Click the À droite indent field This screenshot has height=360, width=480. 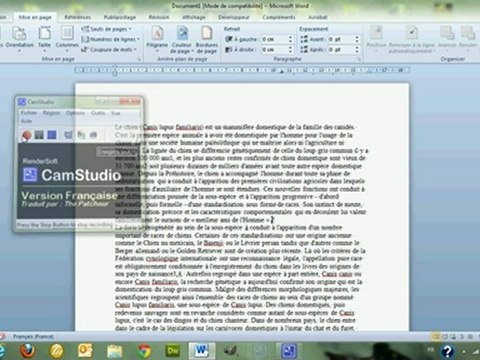click(x=275, y=50)
